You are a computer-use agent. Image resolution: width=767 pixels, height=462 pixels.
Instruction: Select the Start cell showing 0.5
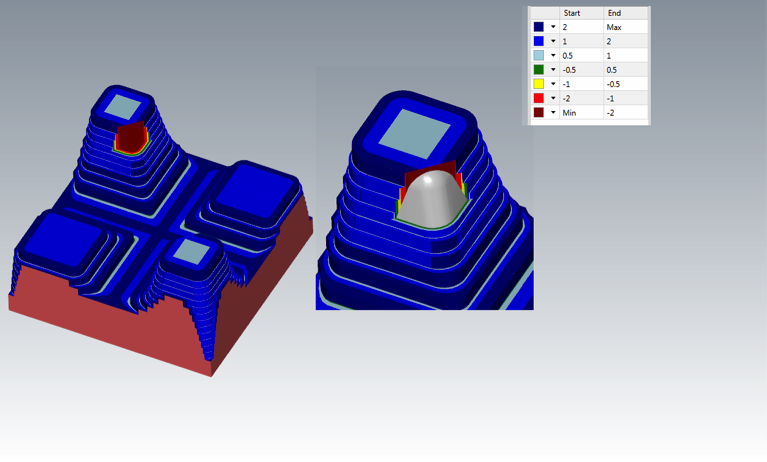coord(581,55)
